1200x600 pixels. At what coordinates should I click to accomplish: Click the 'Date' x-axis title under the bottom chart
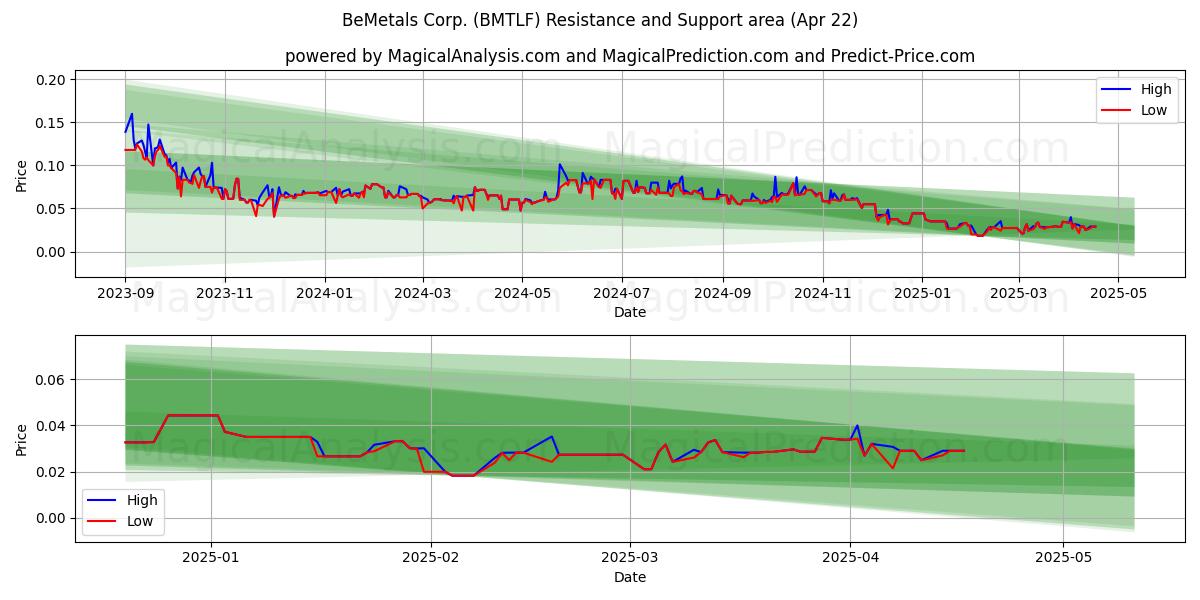coord(630,577)
